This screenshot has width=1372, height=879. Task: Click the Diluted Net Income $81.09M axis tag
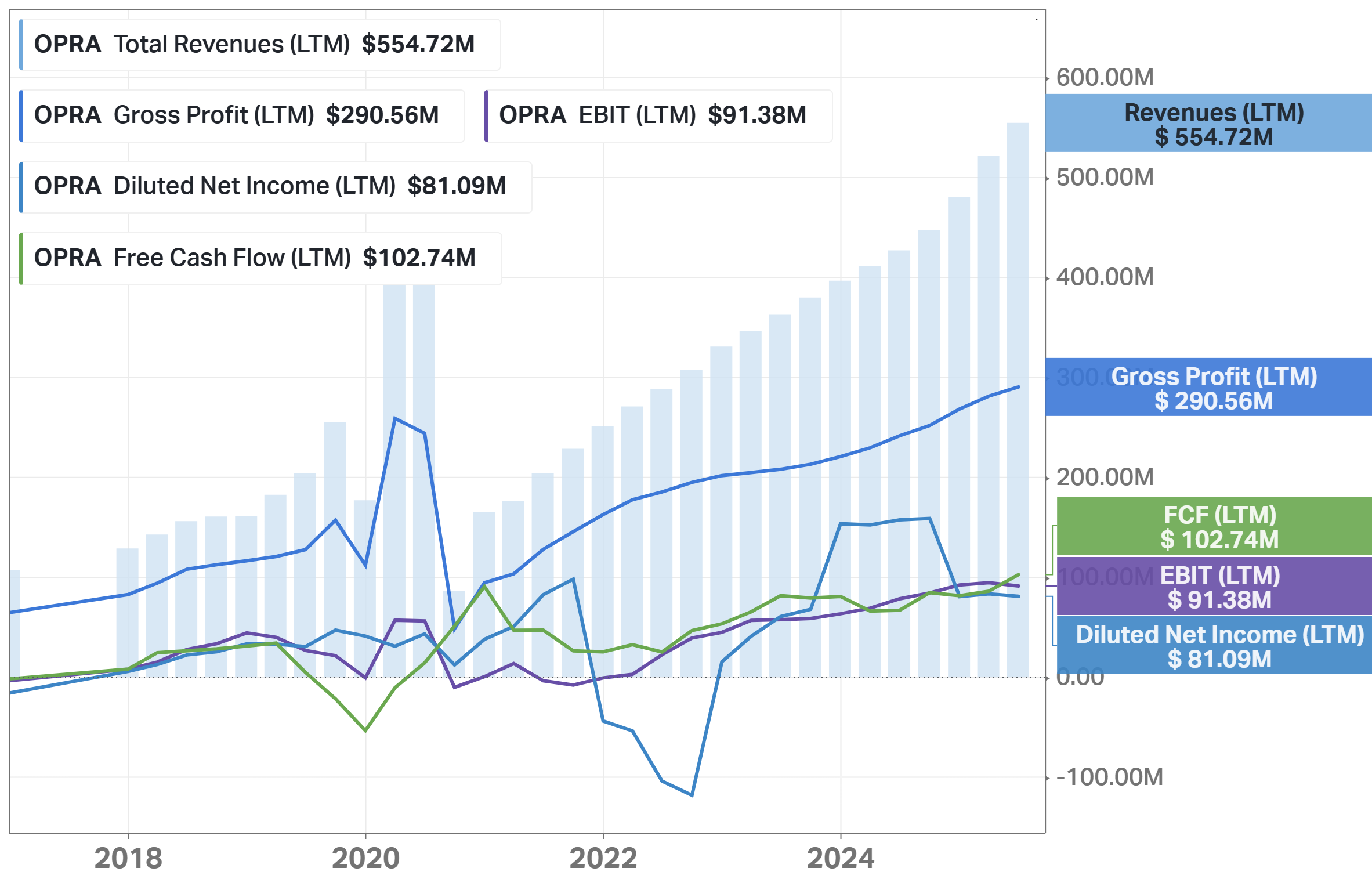[1214, 645]
